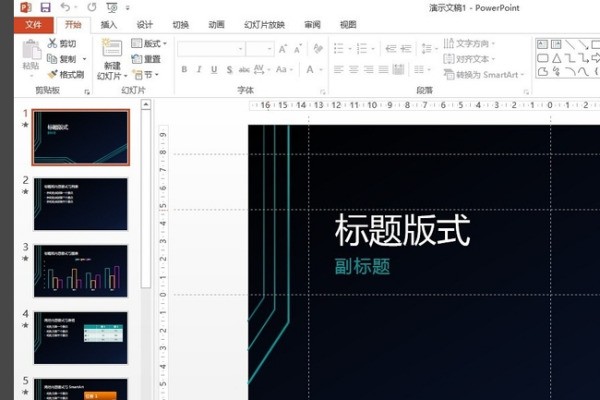600x400 pixels.
Task: Click the Cut (剪切) scissors button
Action: click(x=62, y=43)
